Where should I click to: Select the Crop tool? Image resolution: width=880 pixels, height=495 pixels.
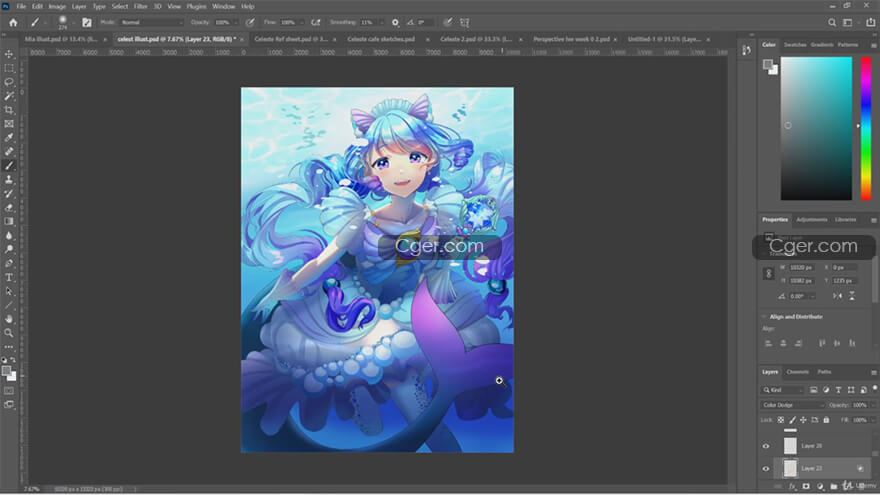tap(9, 110)
